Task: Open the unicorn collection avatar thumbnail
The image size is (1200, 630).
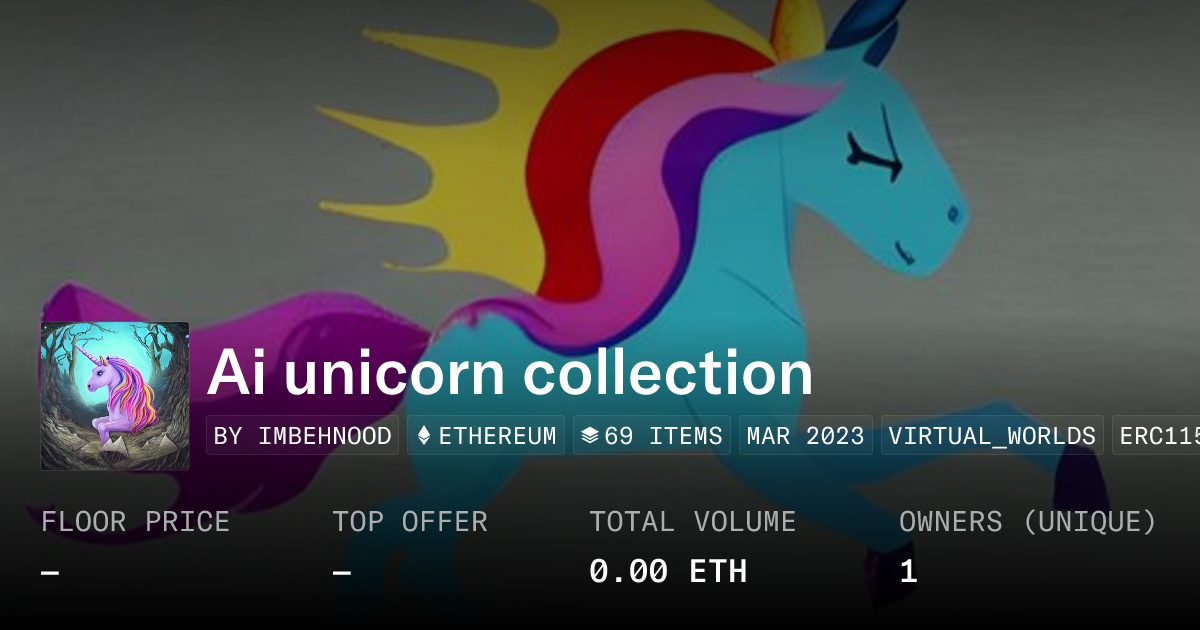Action: pyautogui.click(x=115, y=396)
